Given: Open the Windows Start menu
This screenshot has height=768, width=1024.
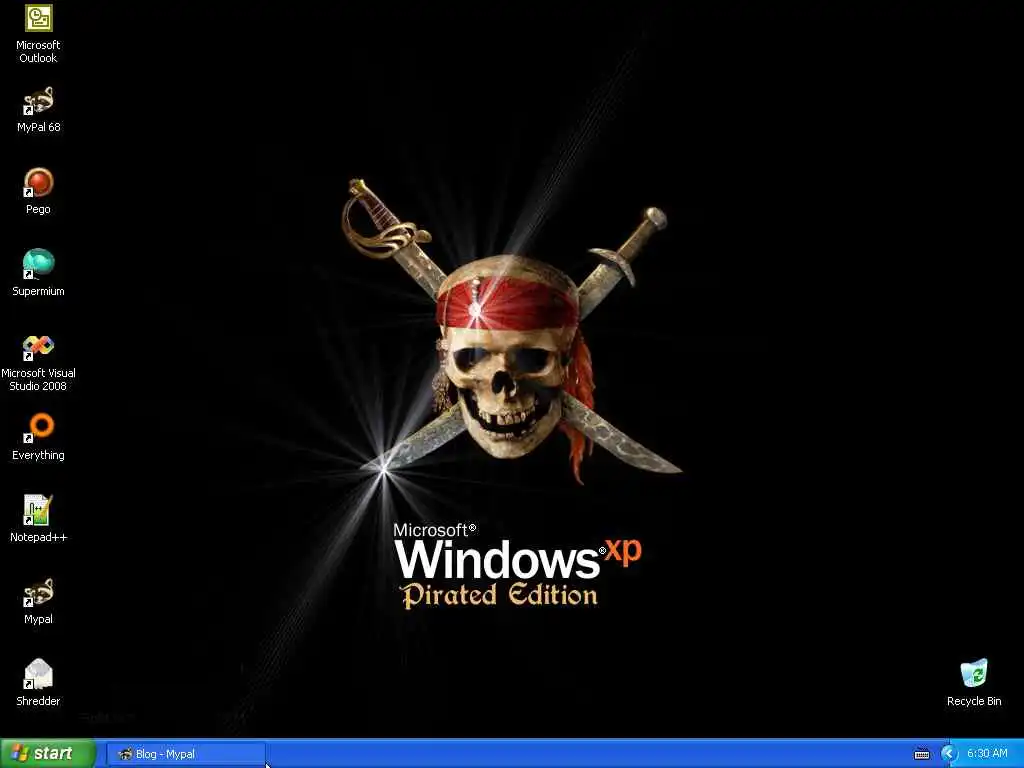Looking at the screenshot, I should [48, 754].
